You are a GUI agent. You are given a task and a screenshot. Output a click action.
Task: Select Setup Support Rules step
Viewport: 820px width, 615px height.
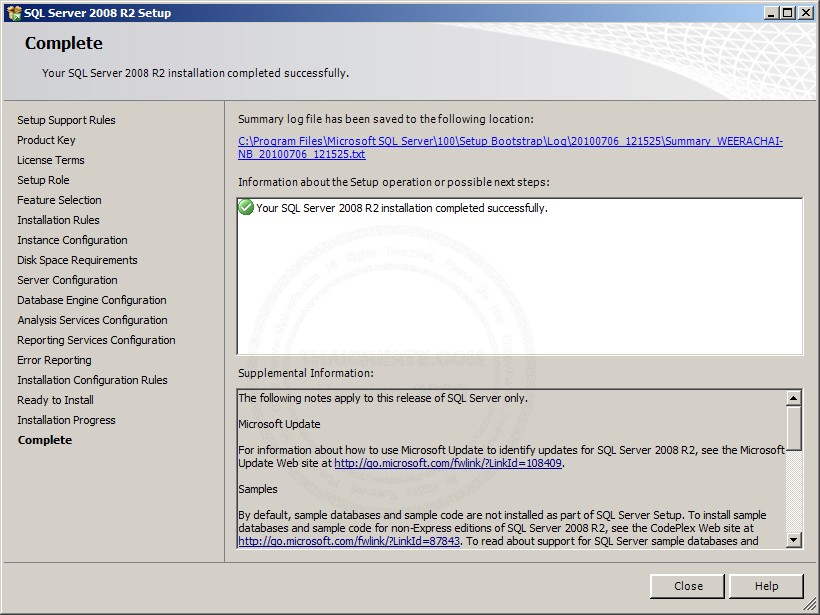(66, 120)
